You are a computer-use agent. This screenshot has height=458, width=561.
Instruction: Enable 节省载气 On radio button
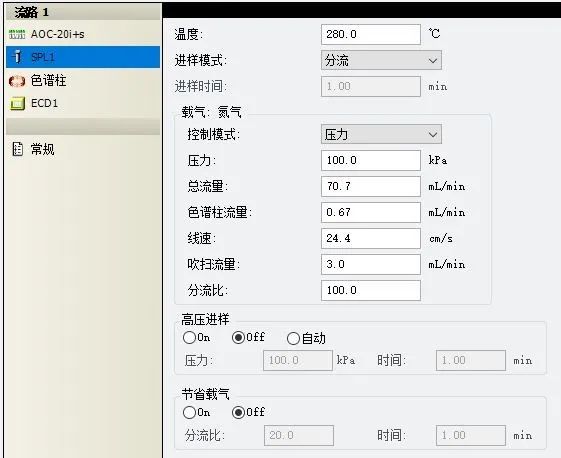coord(189,413)
